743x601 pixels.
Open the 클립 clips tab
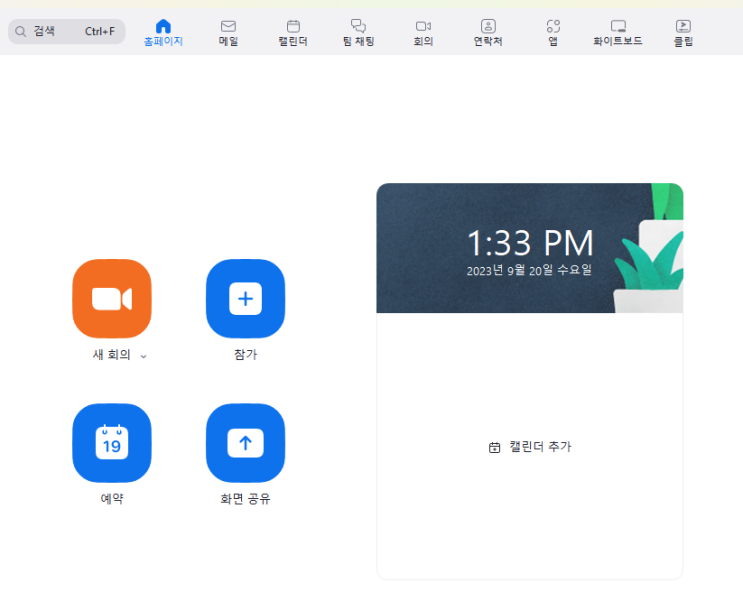pos(683,33)
